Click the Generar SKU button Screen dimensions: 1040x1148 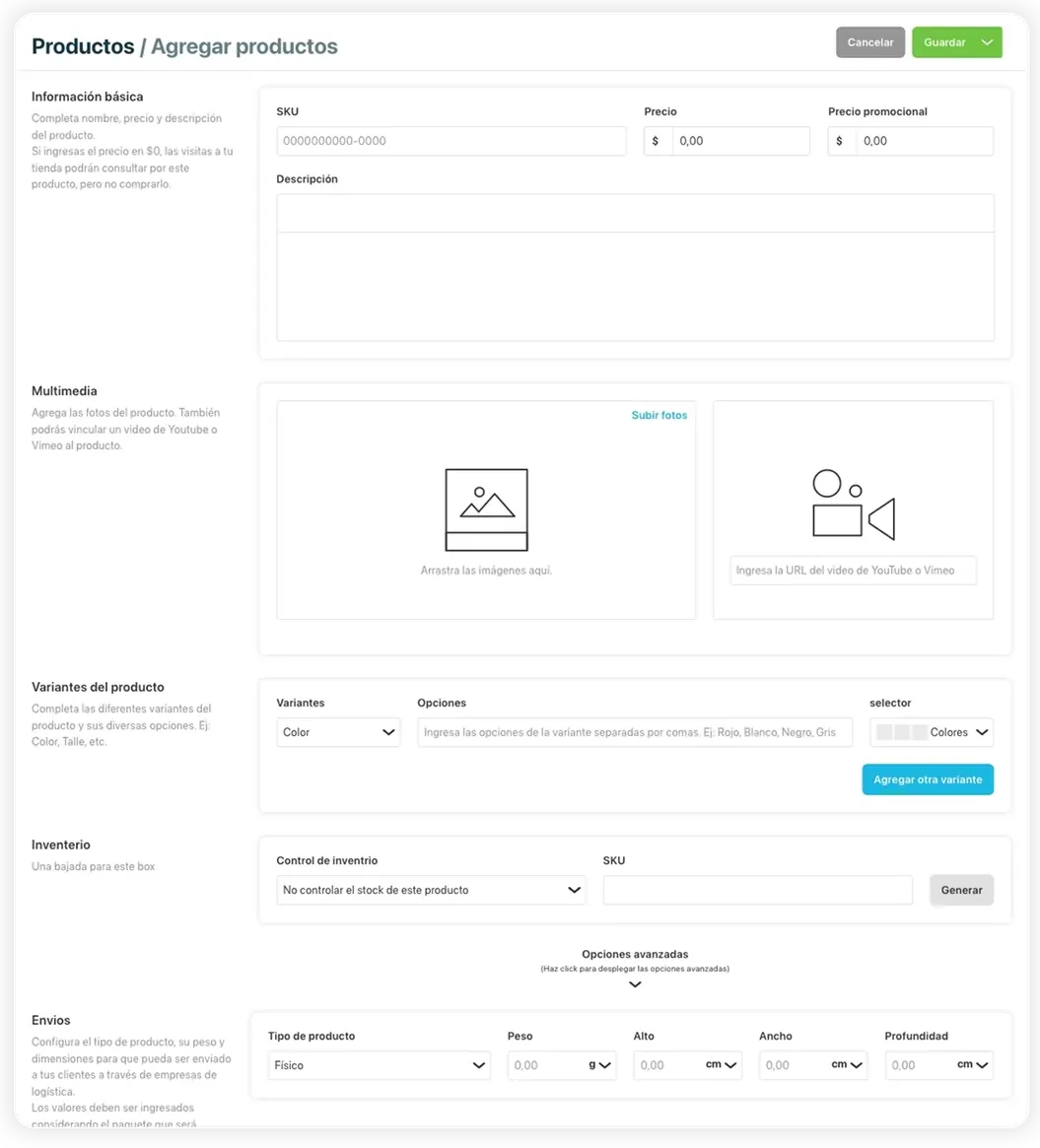point(961,890)
